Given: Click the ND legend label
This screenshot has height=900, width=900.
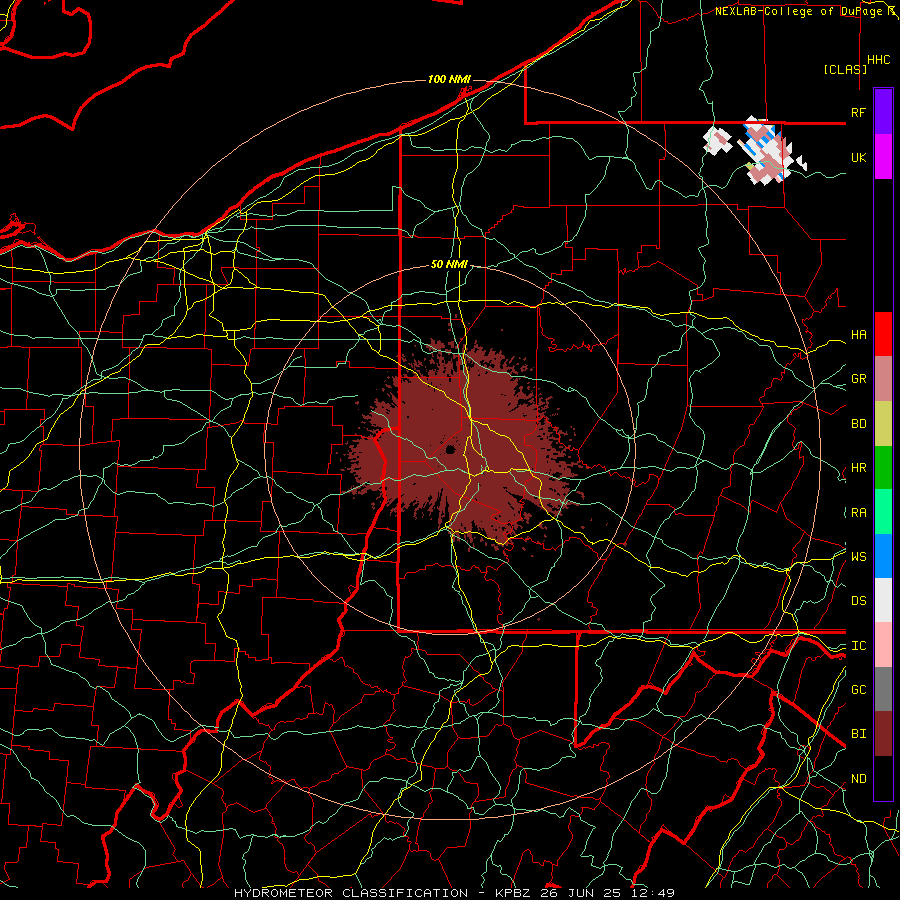Looking at the screenshot, I should click(858, 779).
